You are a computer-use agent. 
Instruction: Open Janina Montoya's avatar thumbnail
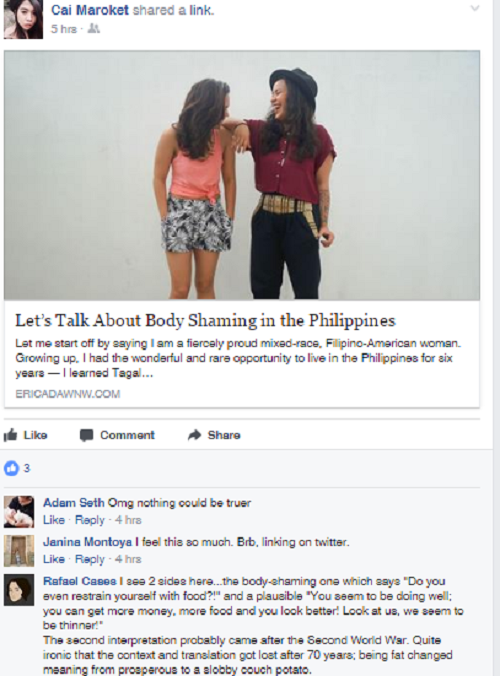[19, 551]
